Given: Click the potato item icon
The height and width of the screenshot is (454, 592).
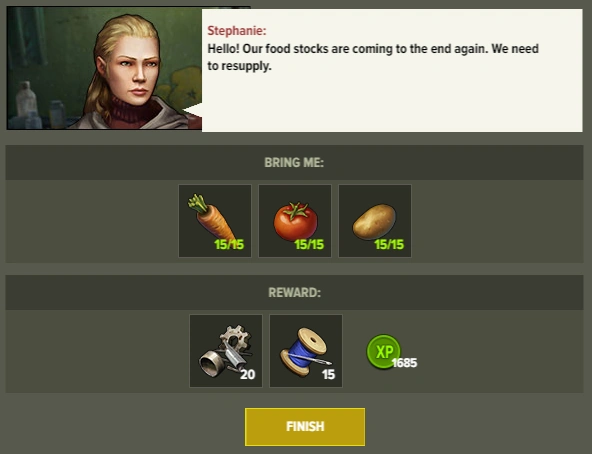Looking at the screenshot, I should point(375,221).
